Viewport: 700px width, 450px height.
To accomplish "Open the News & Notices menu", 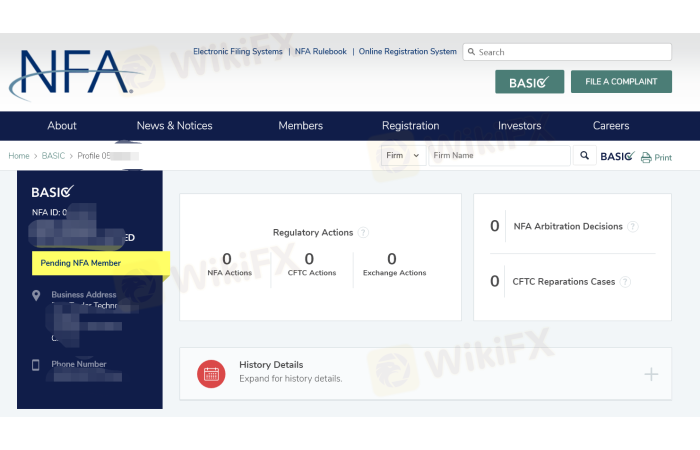I will tap(174, 126).
